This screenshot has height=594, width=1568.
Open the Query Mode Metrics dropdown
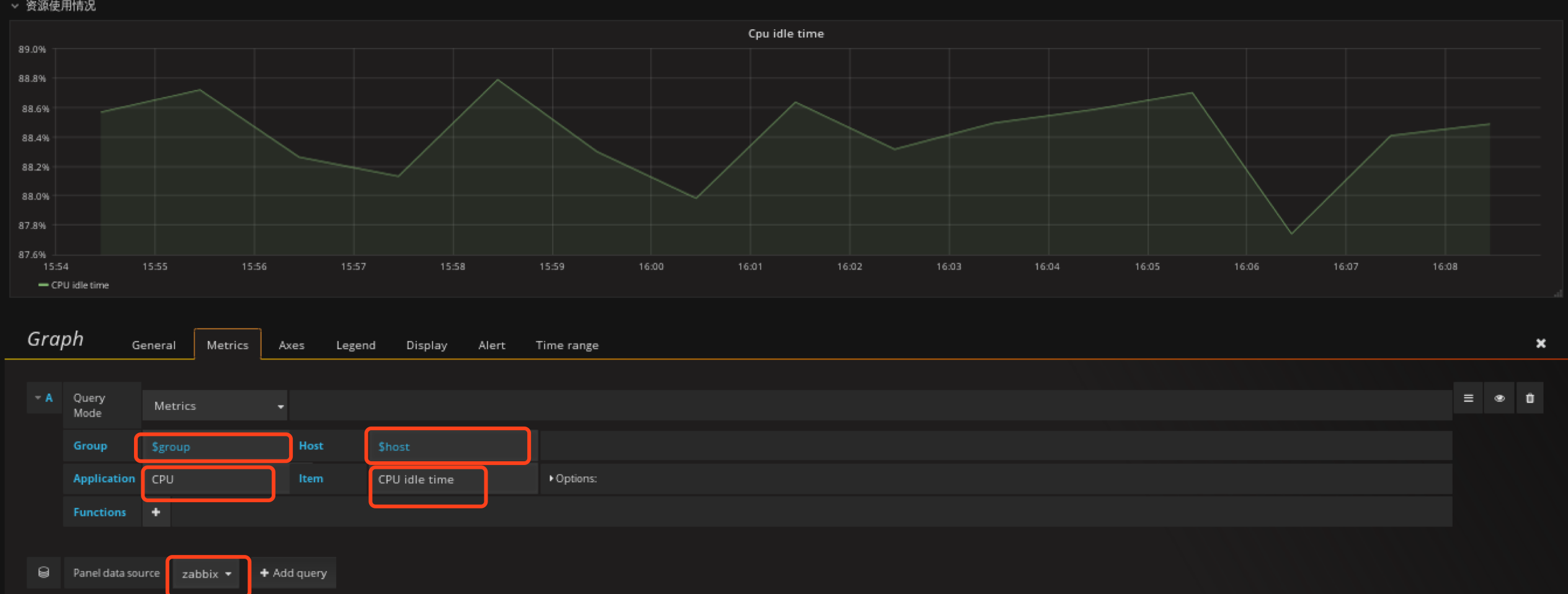[x=215, y=406]
